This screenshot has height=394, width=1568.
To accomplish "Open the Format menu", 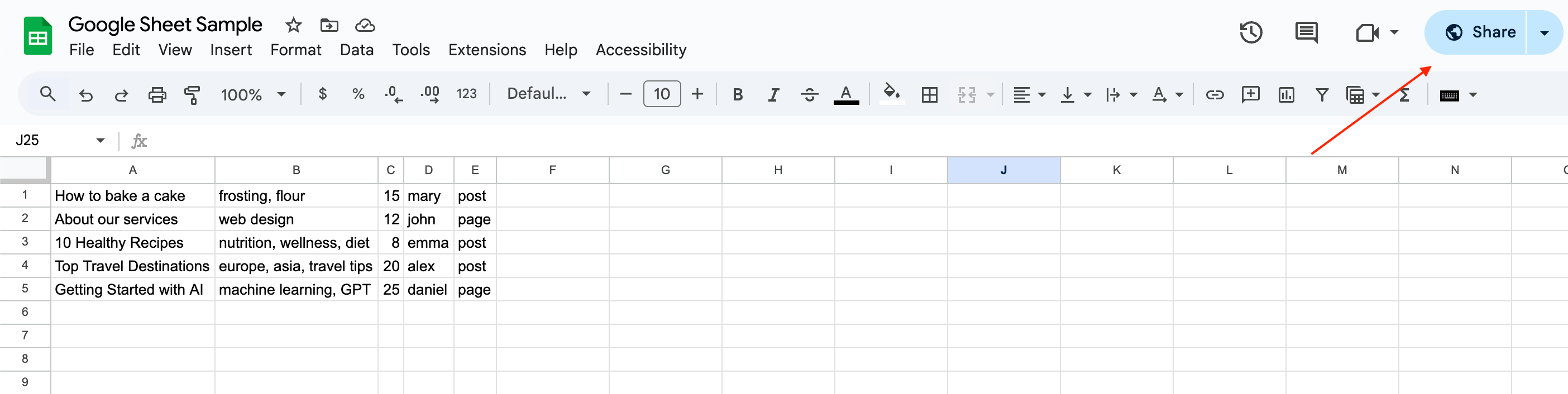I will (296, 50).
